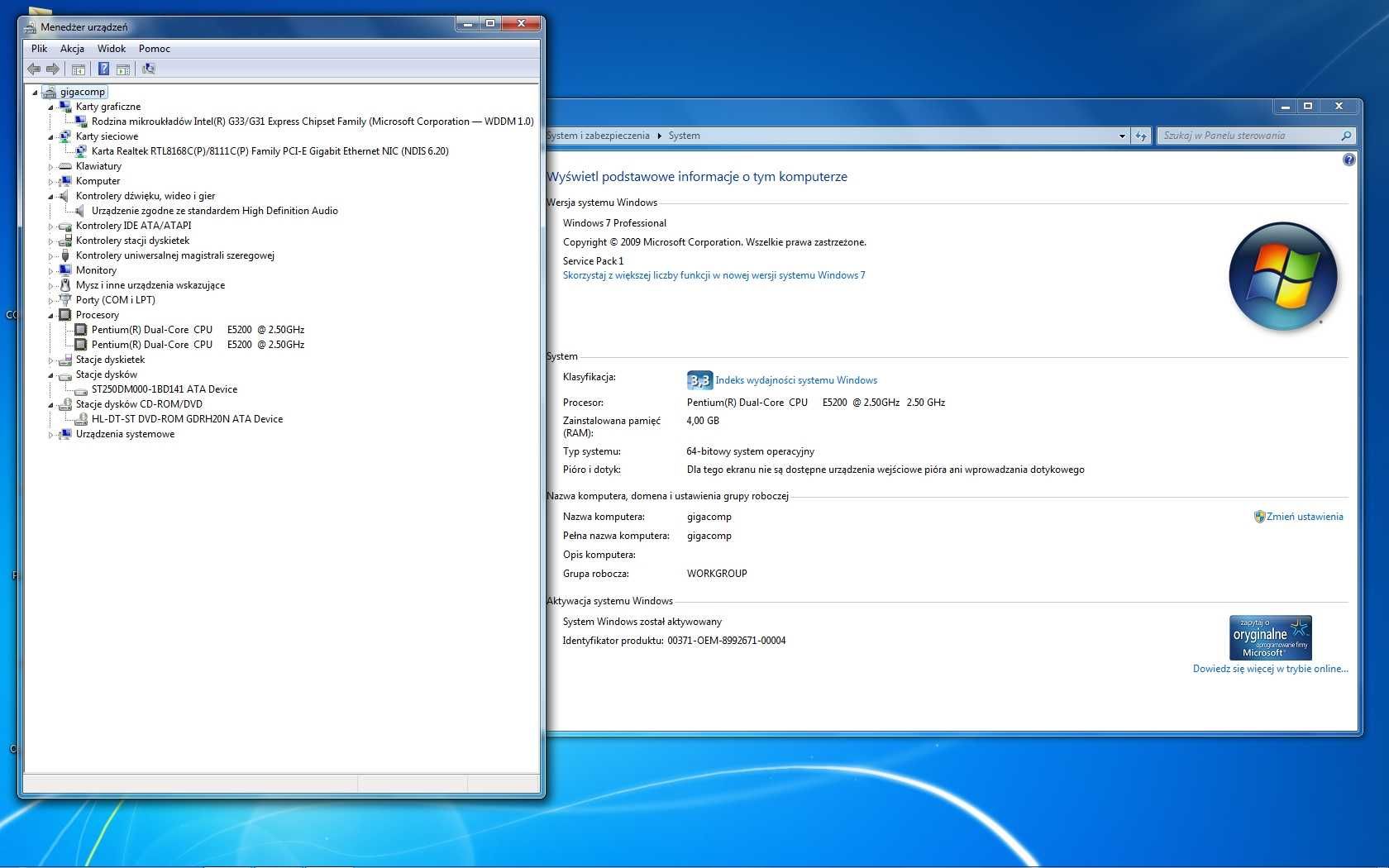This screenshot has width=1389, height=868.
Task: Select 'Kontrolery stacji dyskietek' tree row
Action: tap(132, 241)
